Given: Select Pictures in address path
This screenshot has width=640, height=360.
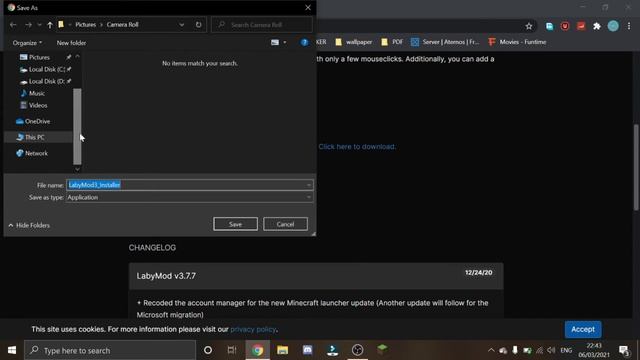Looking at the screenshot, I should pos(86,25).
